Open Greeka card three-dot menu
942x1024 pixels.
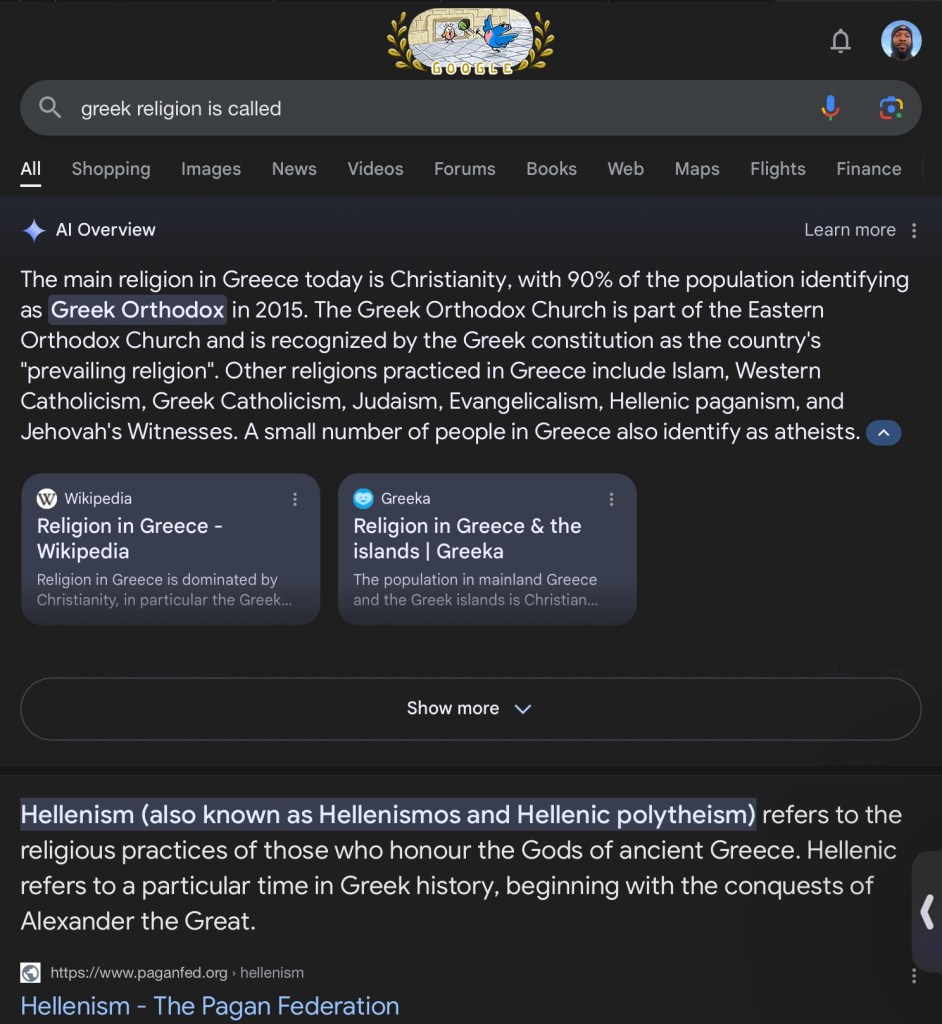point(611,499)
